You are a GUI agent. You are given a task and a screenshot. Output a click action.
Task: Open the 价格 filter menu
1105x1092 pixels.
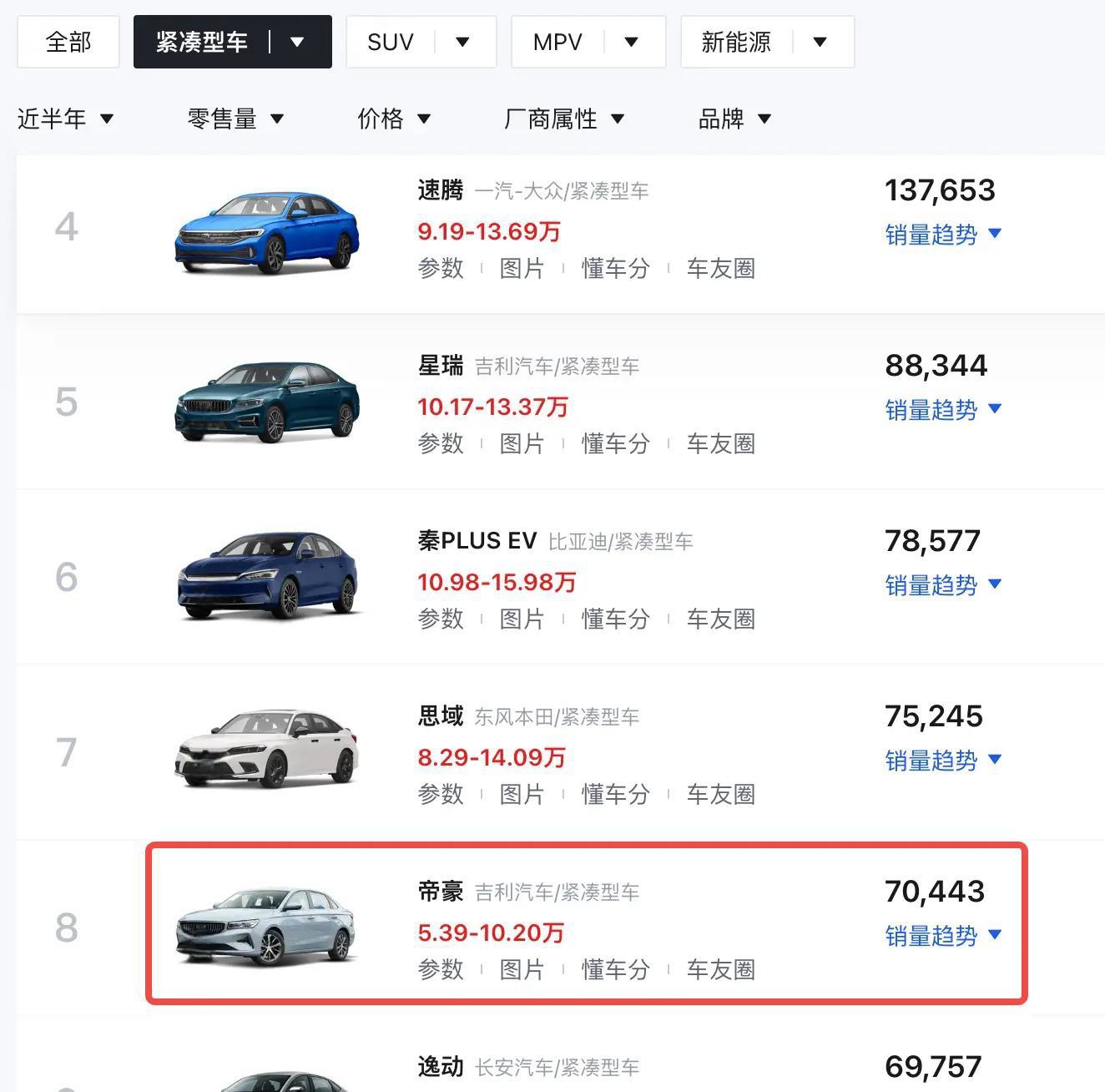point(394,119)
